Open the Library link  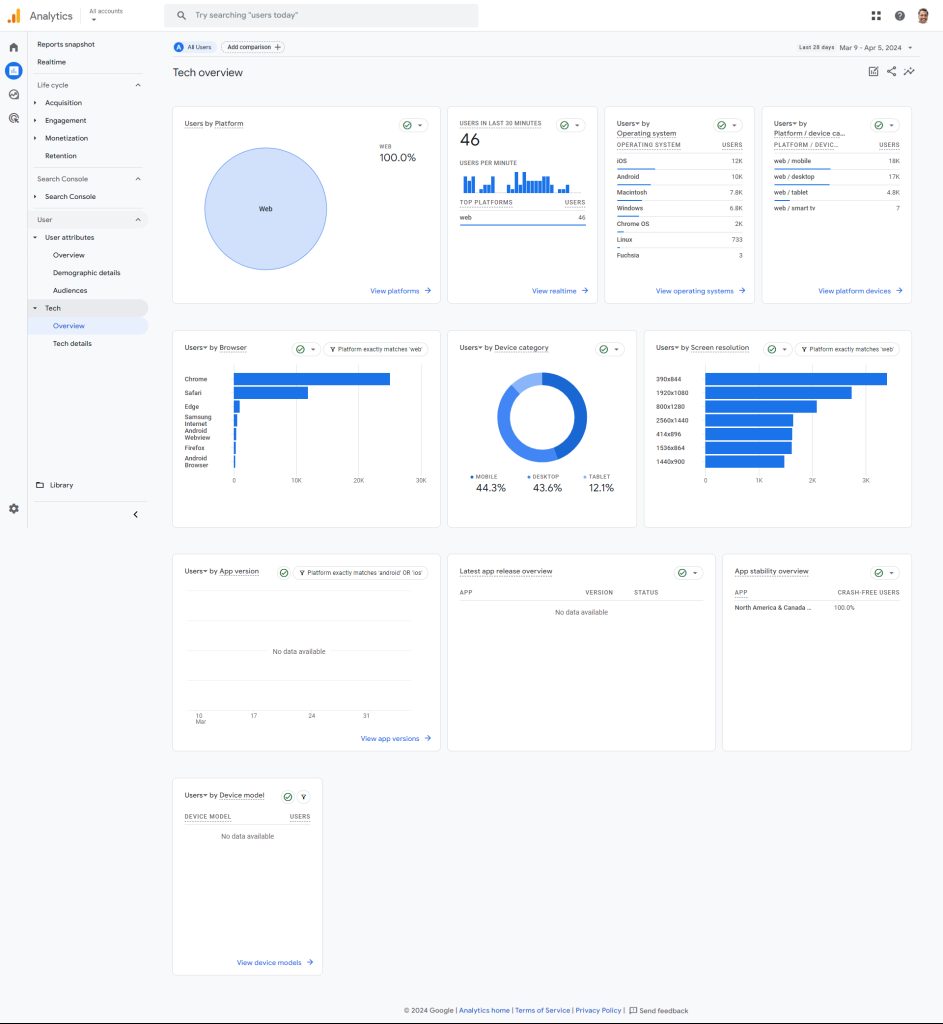55,485
